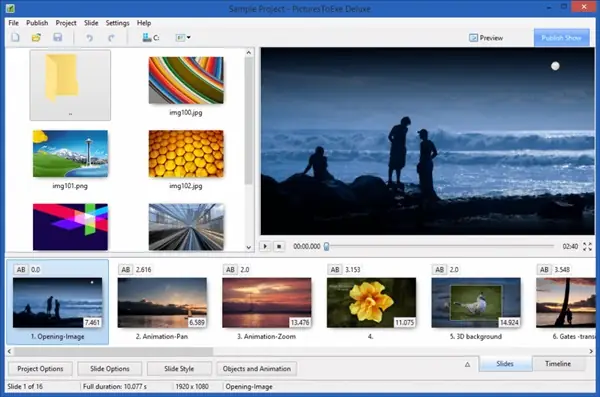600x397 pixels.
Task: Open Project Options
Action: [x=40, y=369]
